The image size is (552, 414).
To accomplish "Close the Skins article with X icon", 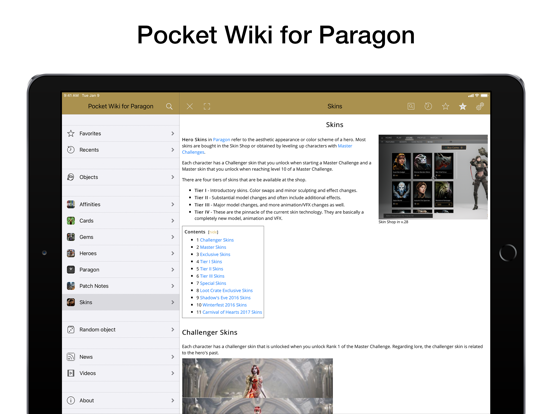I will [x=189, y=106].
